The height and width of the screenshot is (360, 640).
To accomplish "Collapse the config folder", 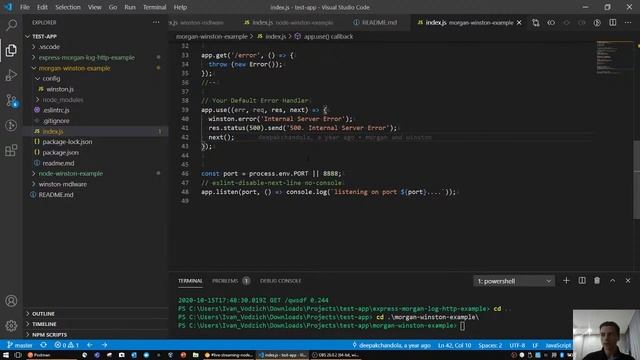I will click(51, 78).
